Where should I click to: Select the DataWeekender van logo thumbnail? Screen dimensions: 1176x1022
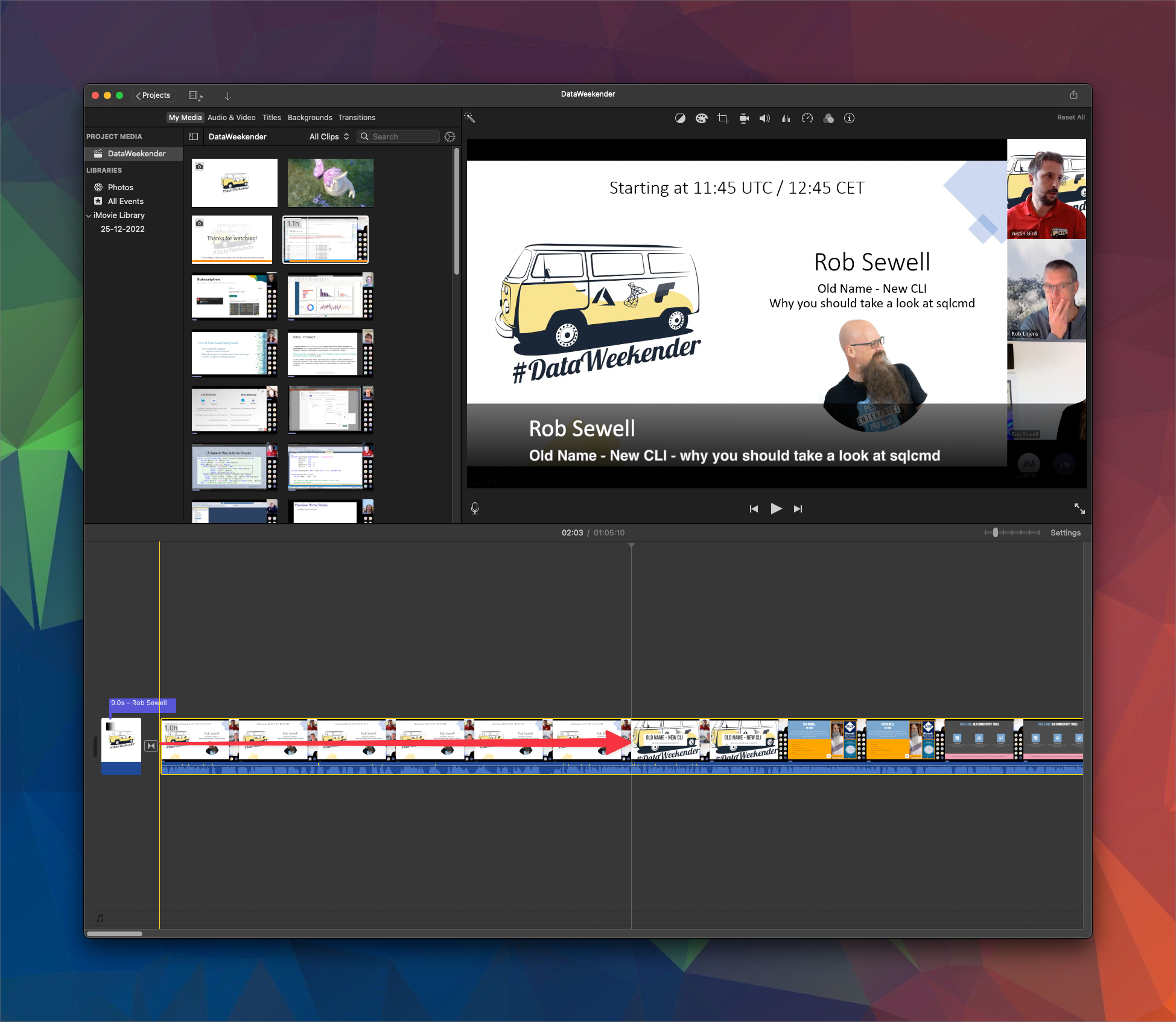[235, 183]
